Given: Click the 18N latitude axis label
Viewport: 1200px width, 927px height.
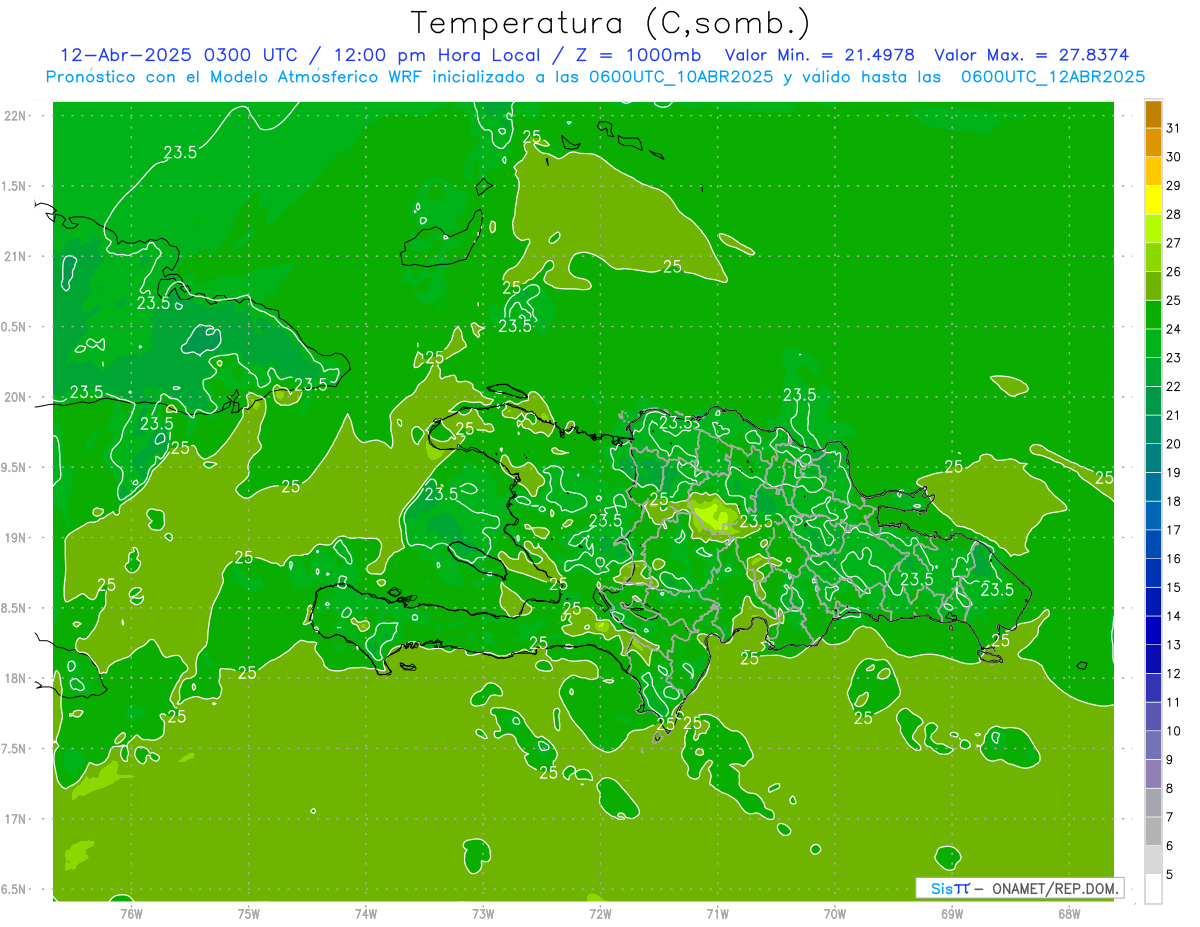Looking at the screenshot, I should pyautogui.click(x=14, y=678).
